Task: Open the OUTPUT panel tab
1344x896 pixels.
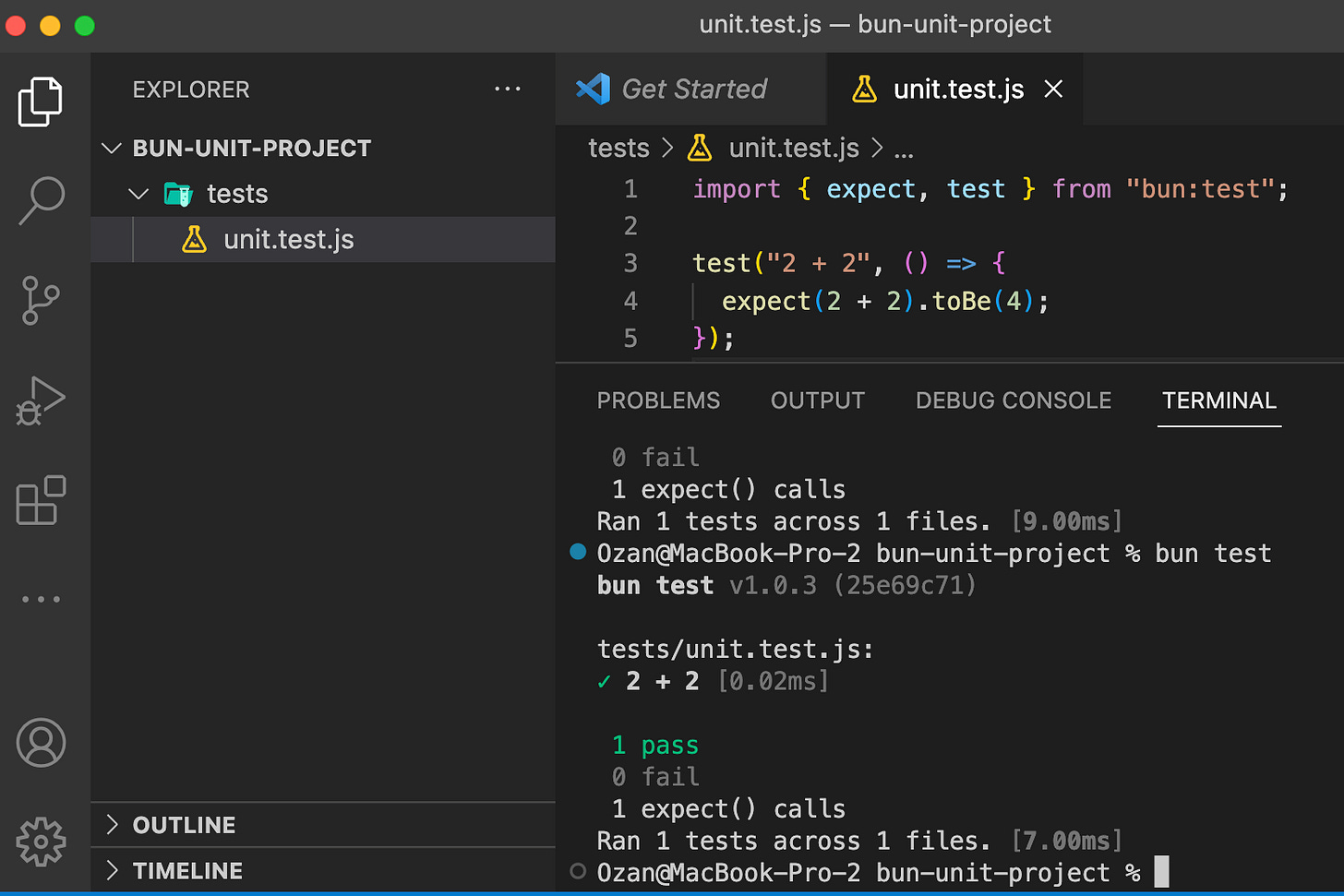Action: coord(818,400)
